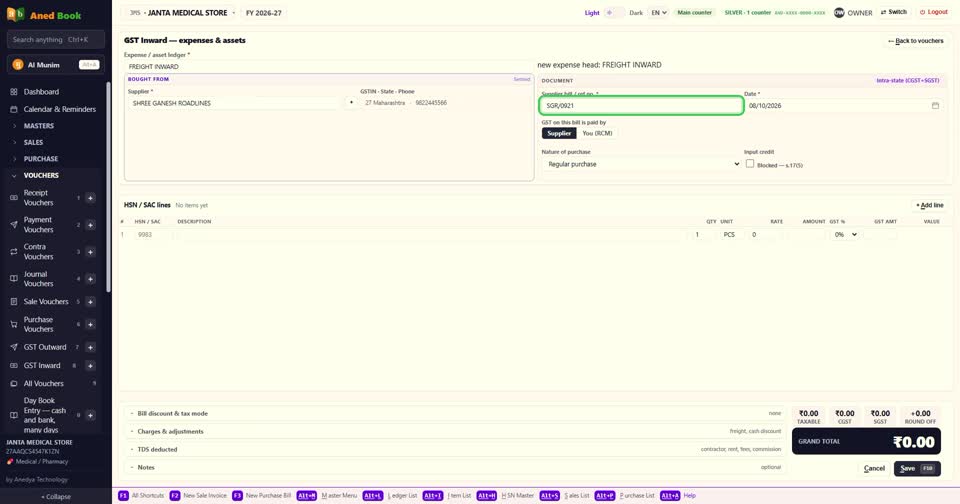
Task: Expand the PURCHASE sidebar section
Action: 40,159
